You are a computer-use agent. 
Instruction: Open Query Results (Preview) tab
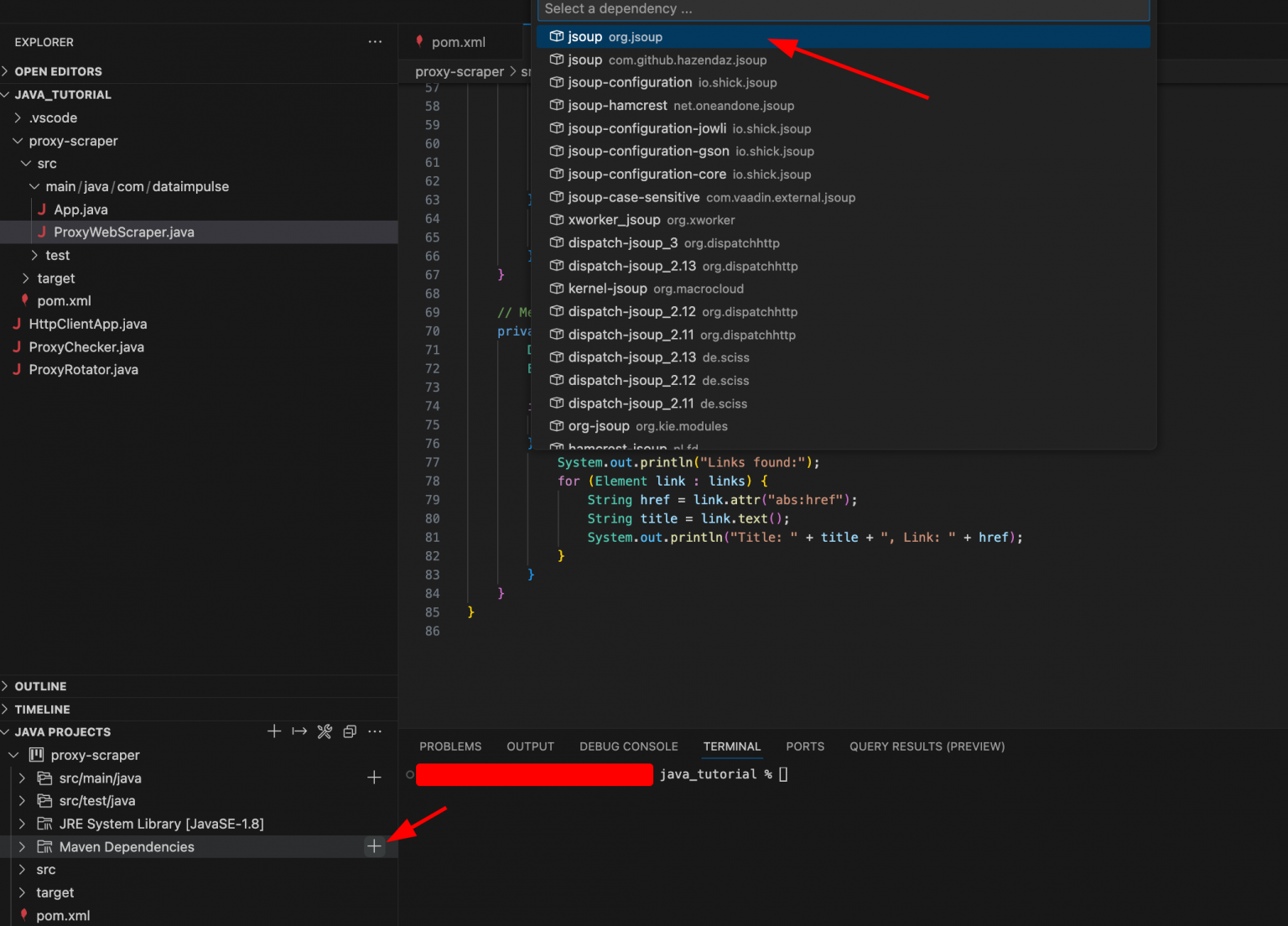pos(927,747)
